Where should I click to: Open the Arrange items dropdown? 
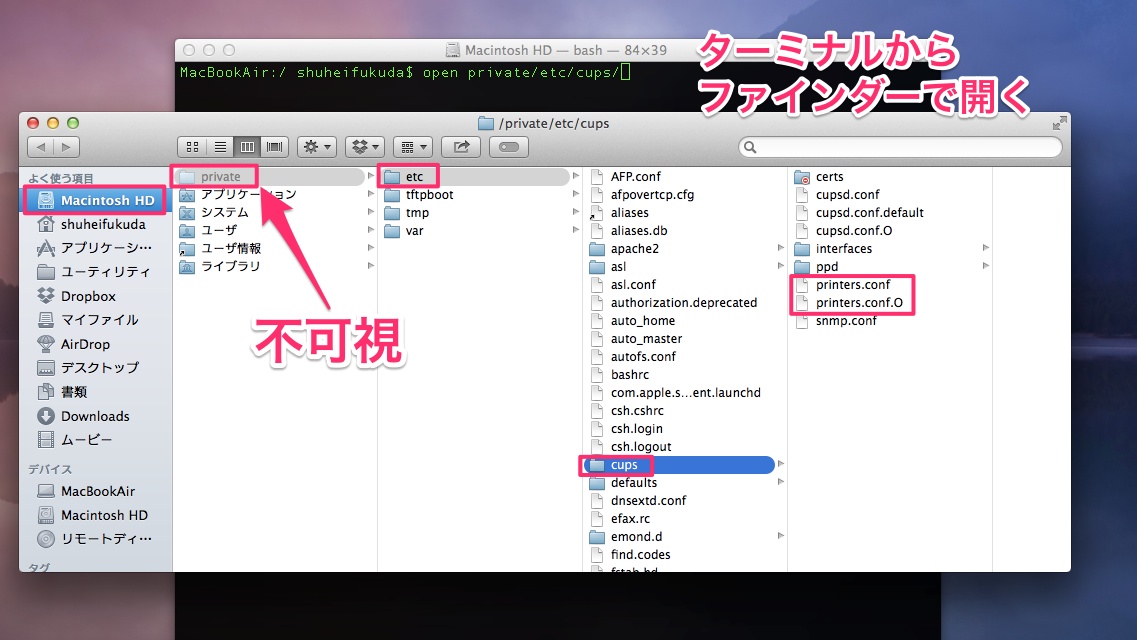click(x=413, y=147)
